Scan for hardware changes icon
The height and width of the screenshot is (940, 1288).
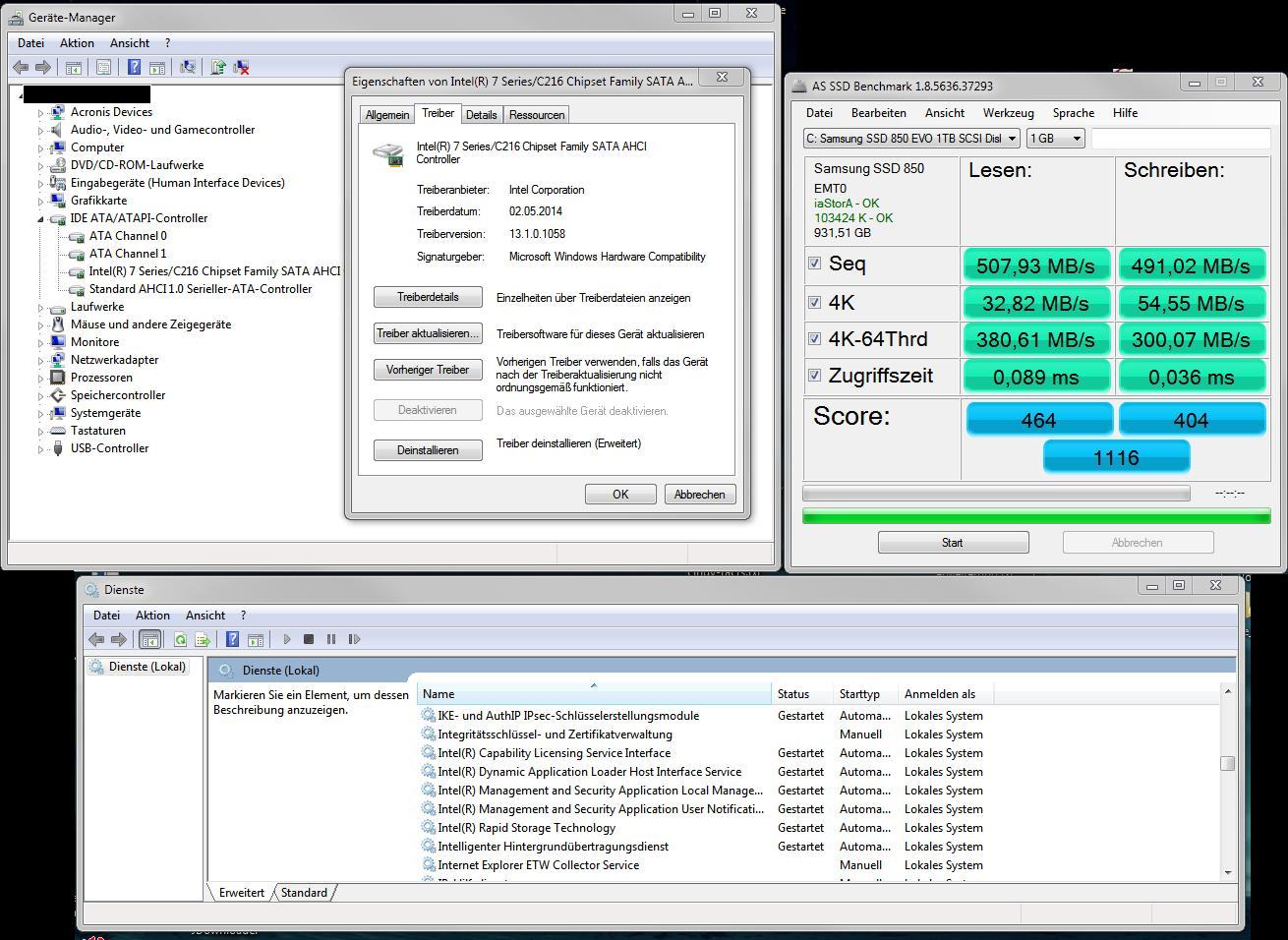pyautogui.click(x=187, y=68)
